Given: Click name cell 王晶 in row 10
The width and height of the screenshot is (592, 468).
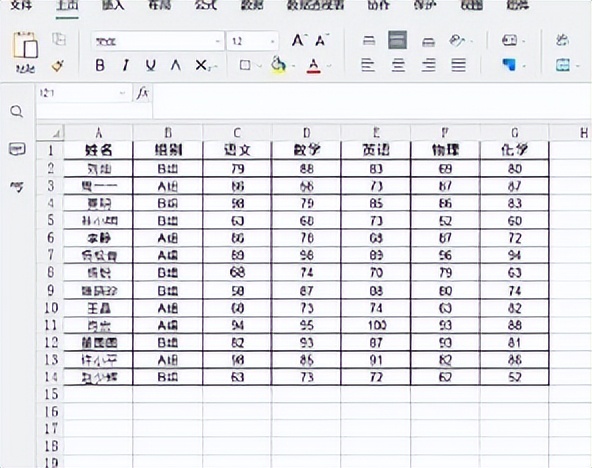Looking at the screenshot, I should [99, 308].
